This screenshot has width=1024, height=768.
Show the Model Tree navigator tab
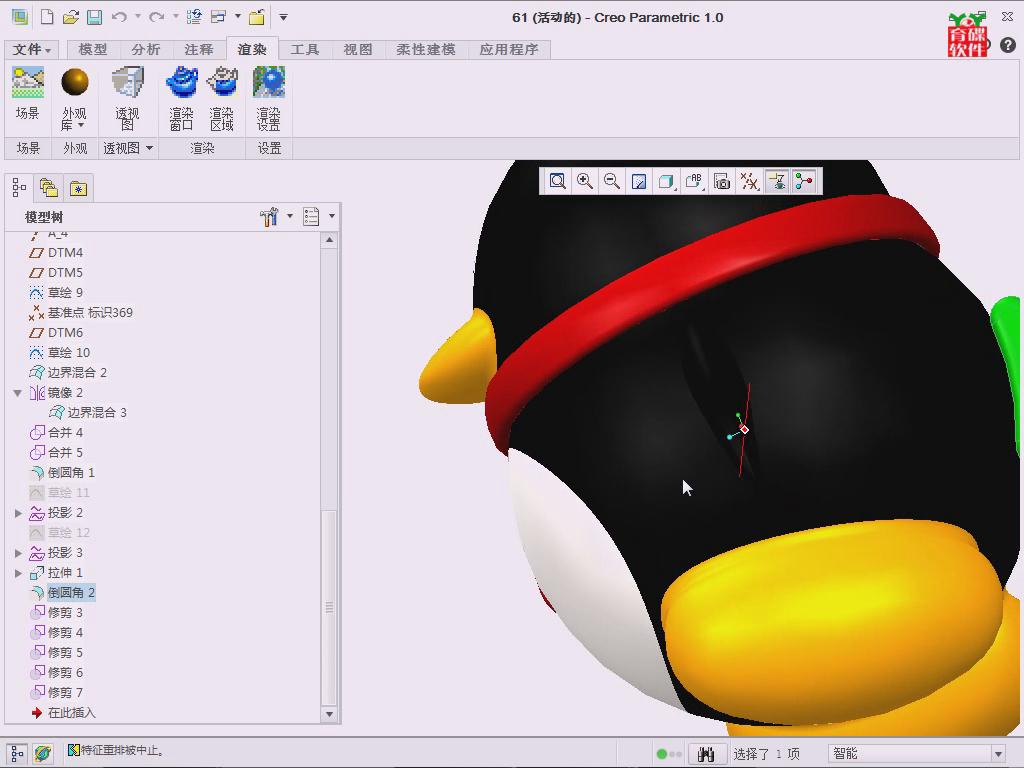pos(19,188)
